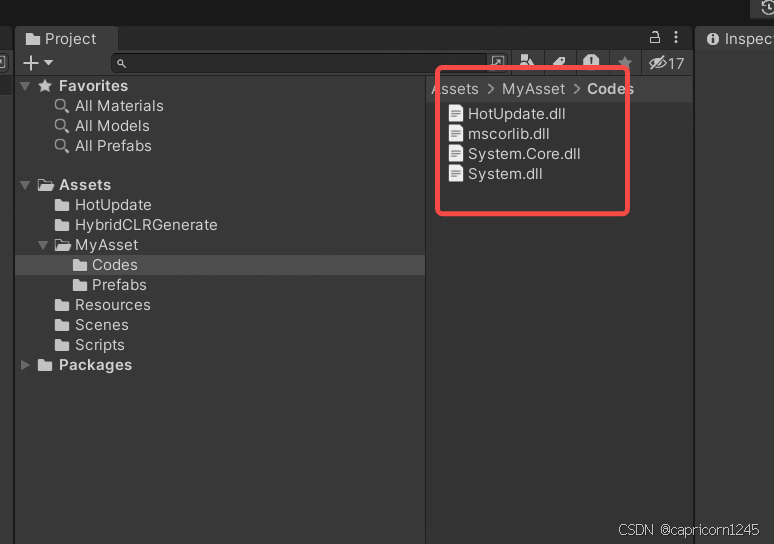Open the Project panel kebab menu

(676, 38)
